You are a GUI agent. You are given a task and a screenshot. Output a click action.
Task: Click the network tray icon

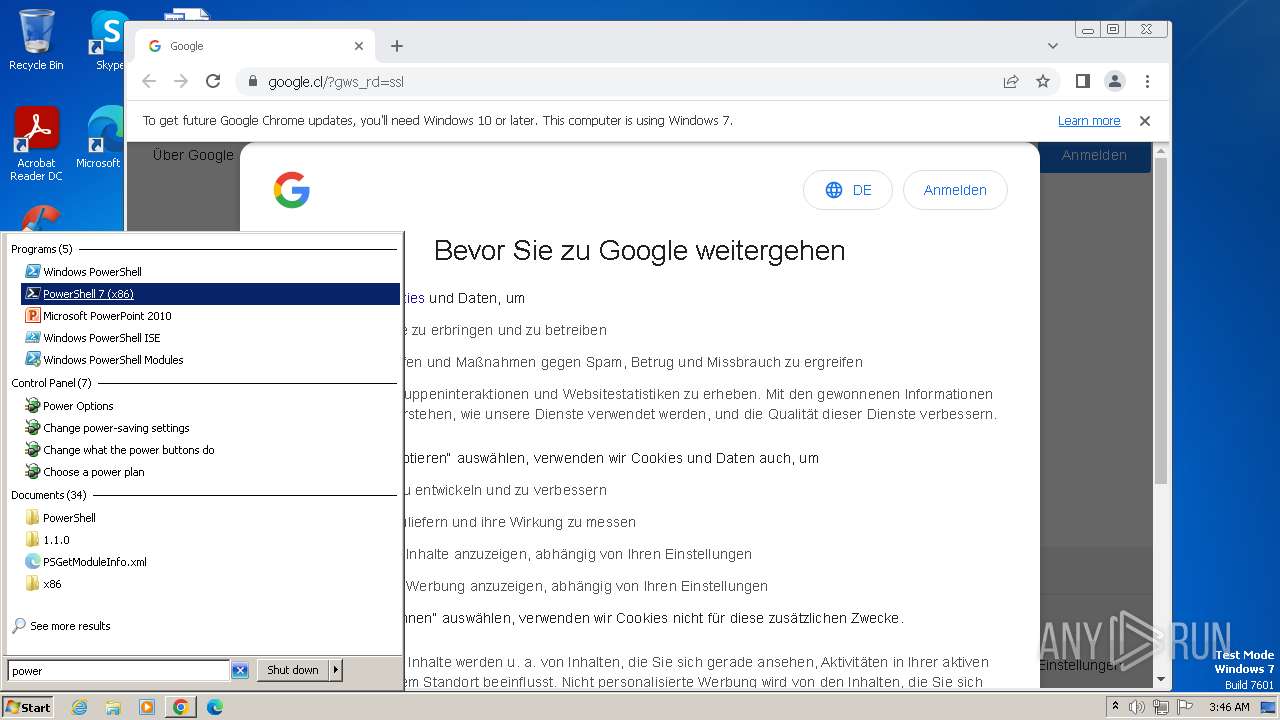[1161, 707]
